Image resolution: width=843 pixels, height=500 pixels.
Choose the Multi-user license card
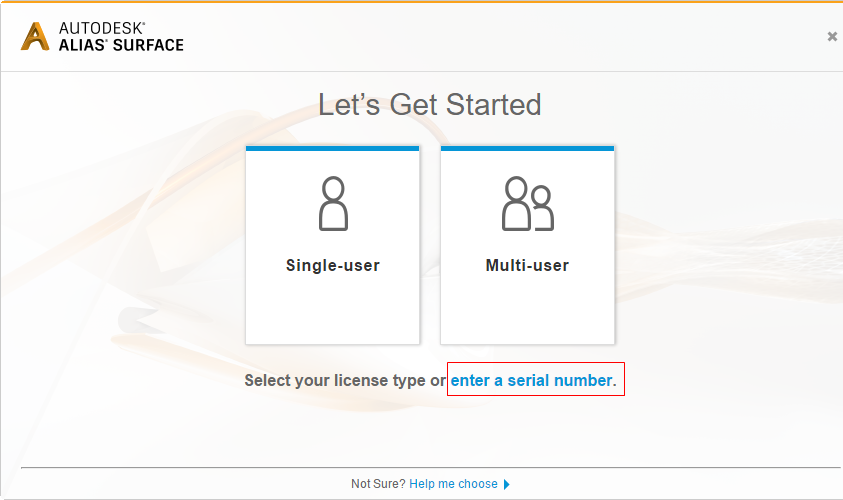[x=527, y=245]
